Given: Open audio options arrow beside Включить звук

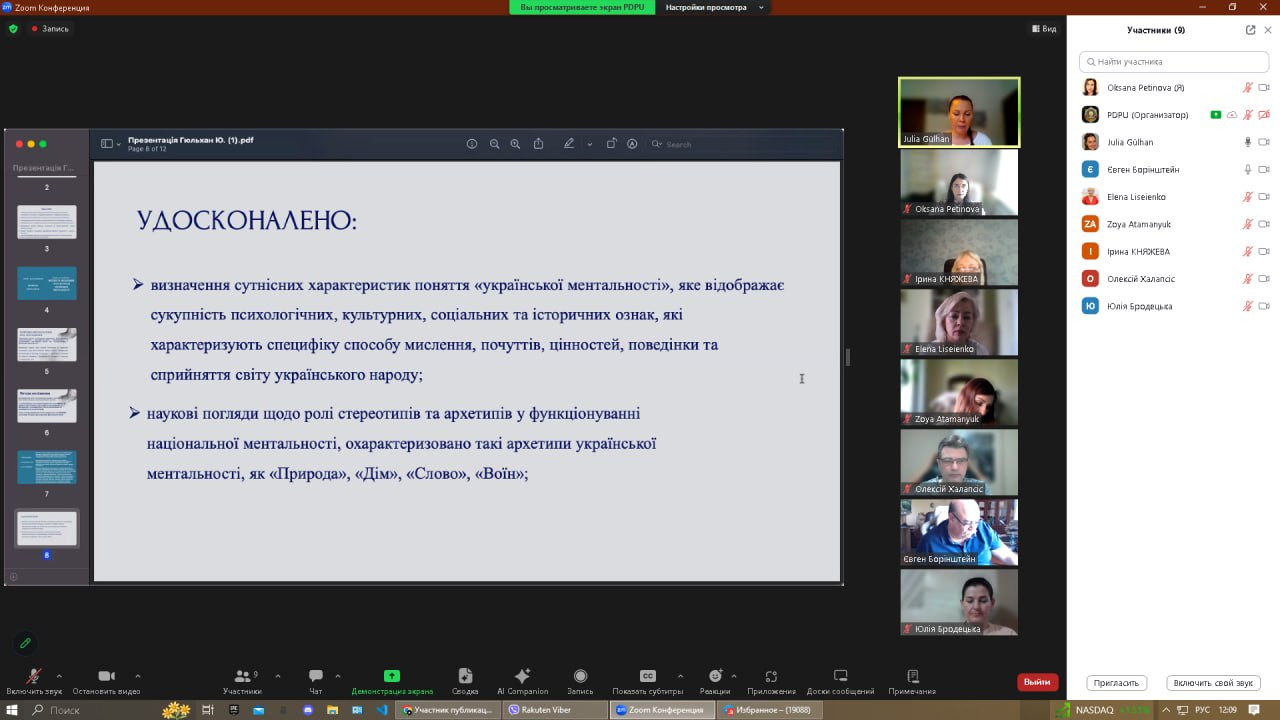Looking at the screenshot, I should coord(59,676).
